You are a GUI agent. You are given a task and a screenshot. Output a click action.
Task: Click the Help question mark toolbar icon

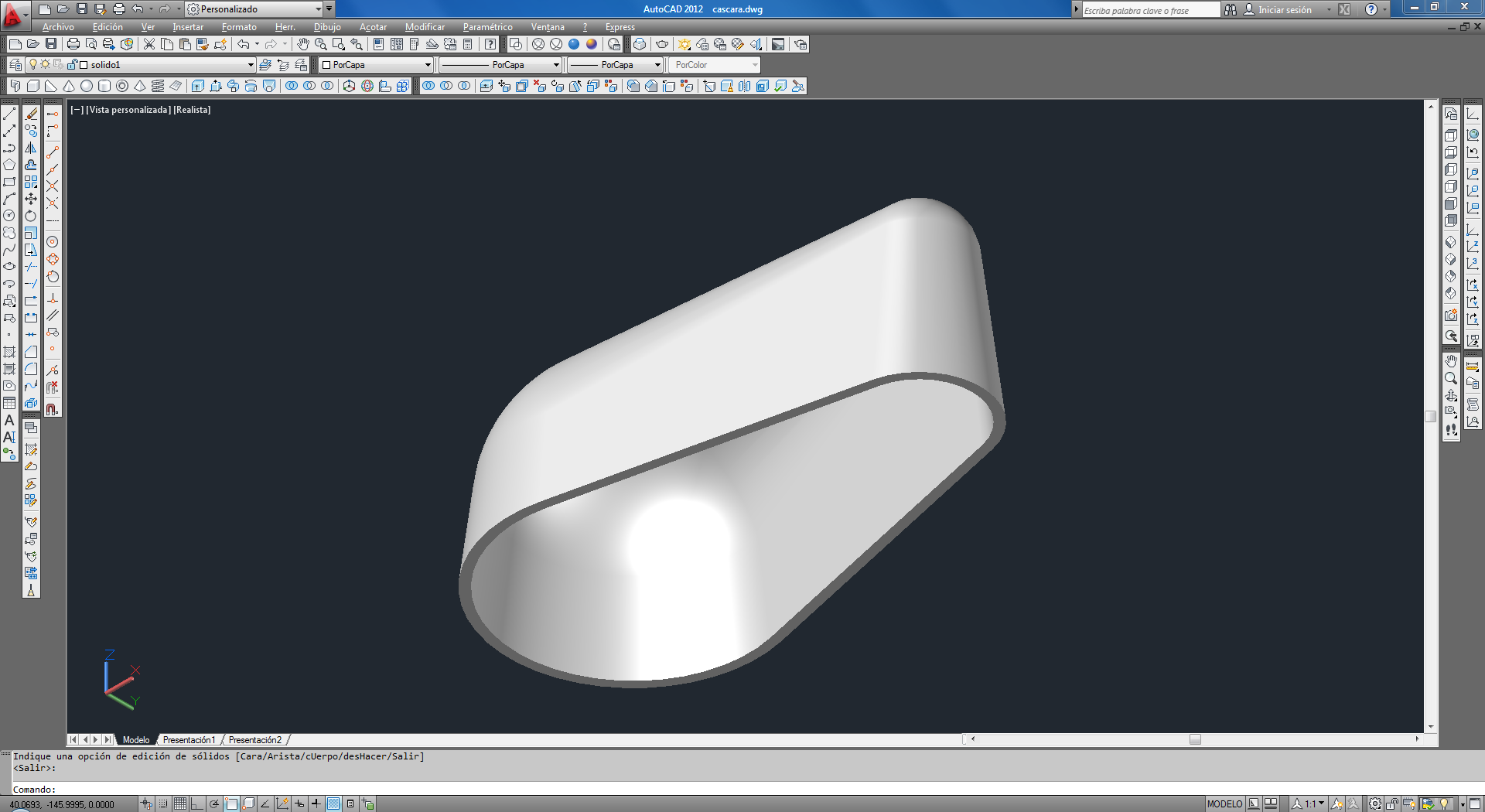[x=490, y=44]
